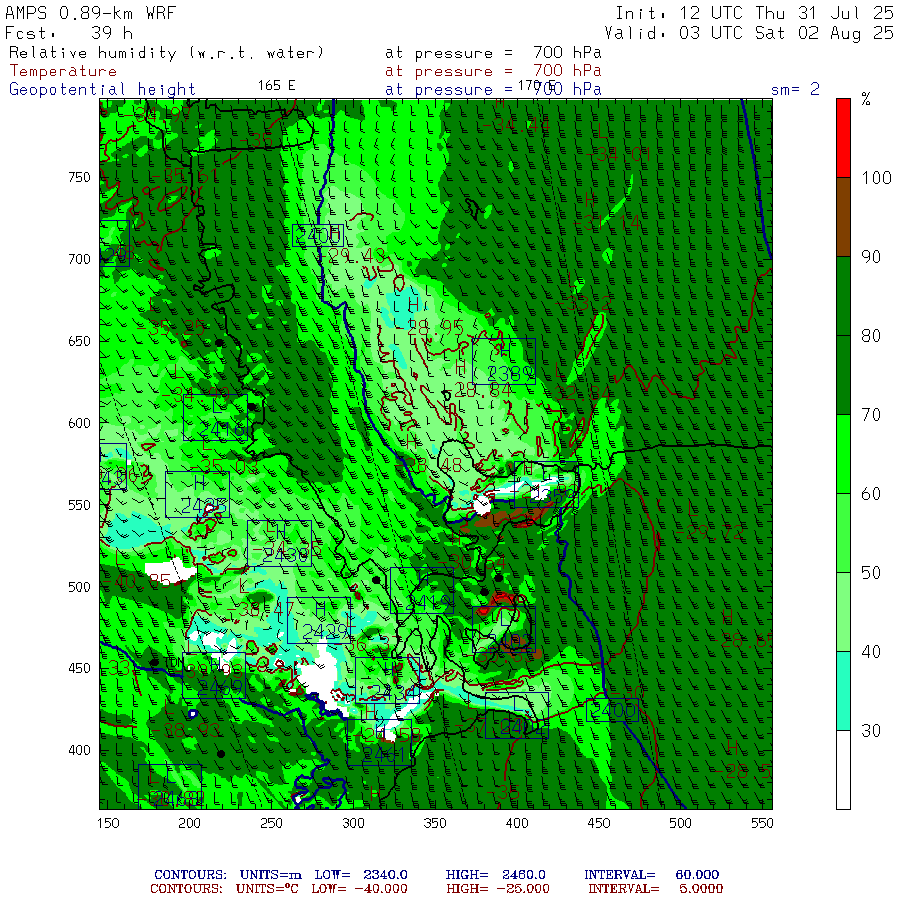Image resolution: width=900 pixels, height=900 pixels.
Task: Click the x-axis tick label '350'
Action: tap(435, 823)
